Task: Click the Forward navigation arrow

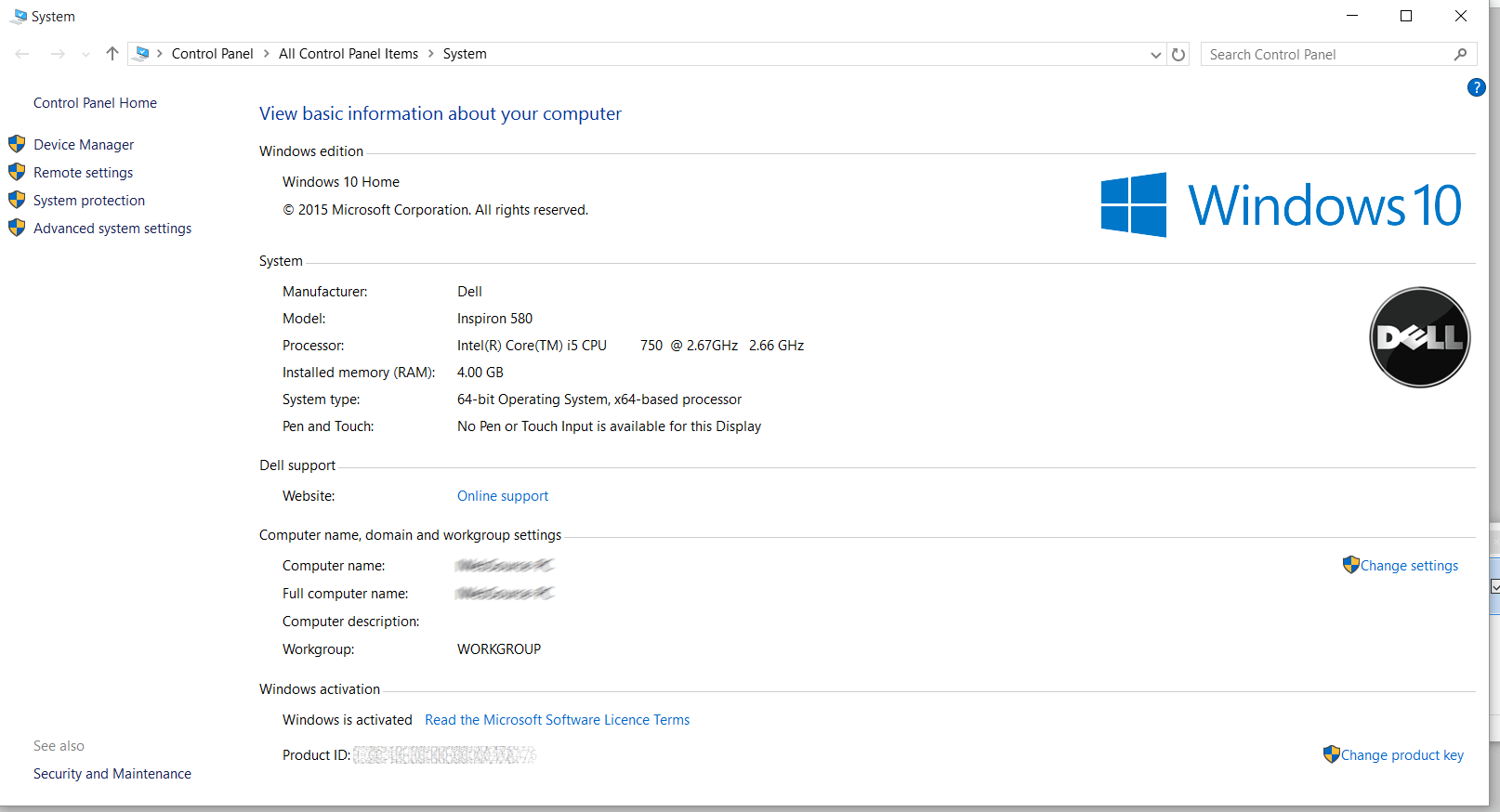Action: tap(58, 54)
